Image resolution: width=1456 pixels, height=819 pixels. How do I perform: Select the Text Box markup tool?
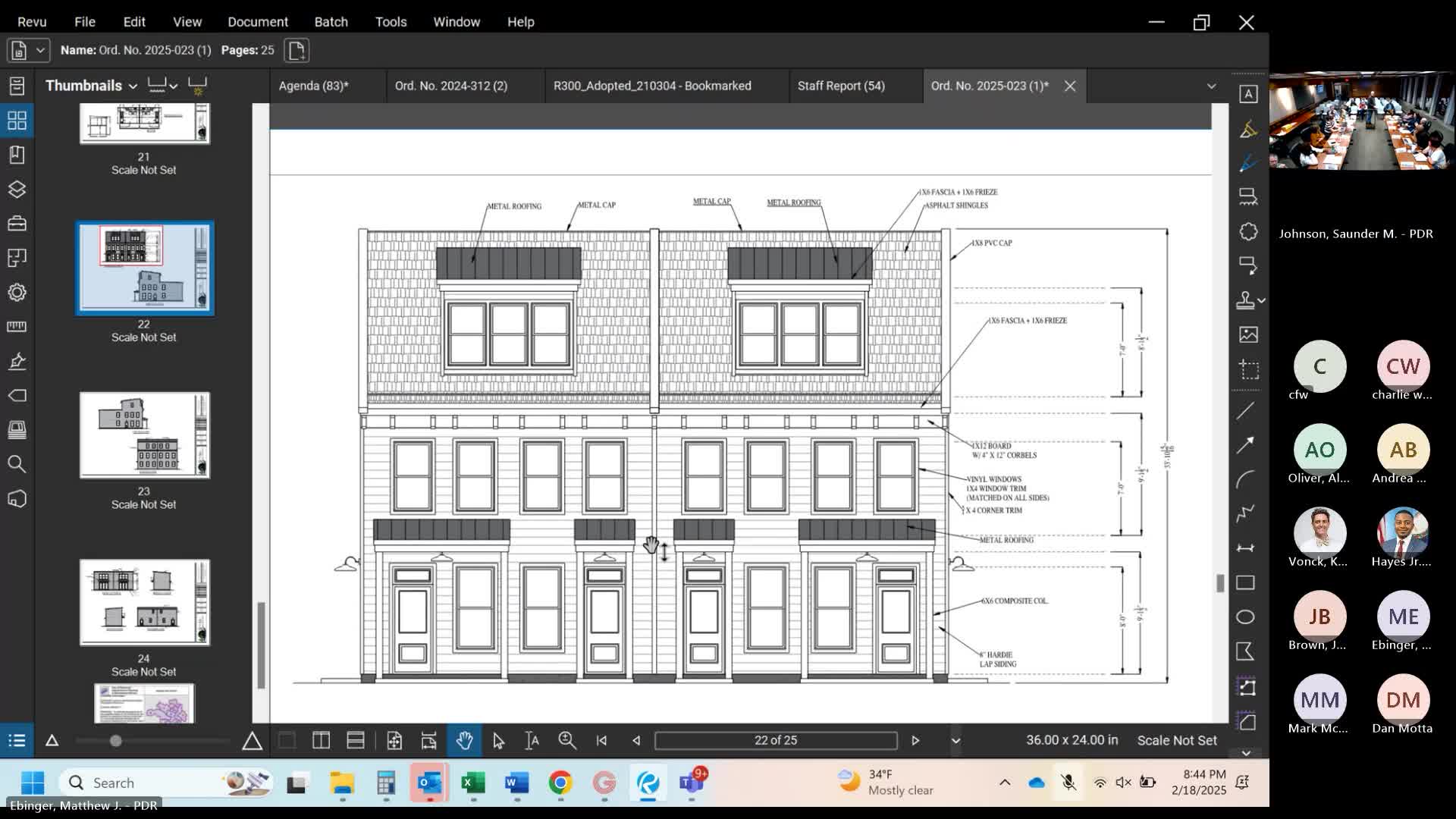1247,93
